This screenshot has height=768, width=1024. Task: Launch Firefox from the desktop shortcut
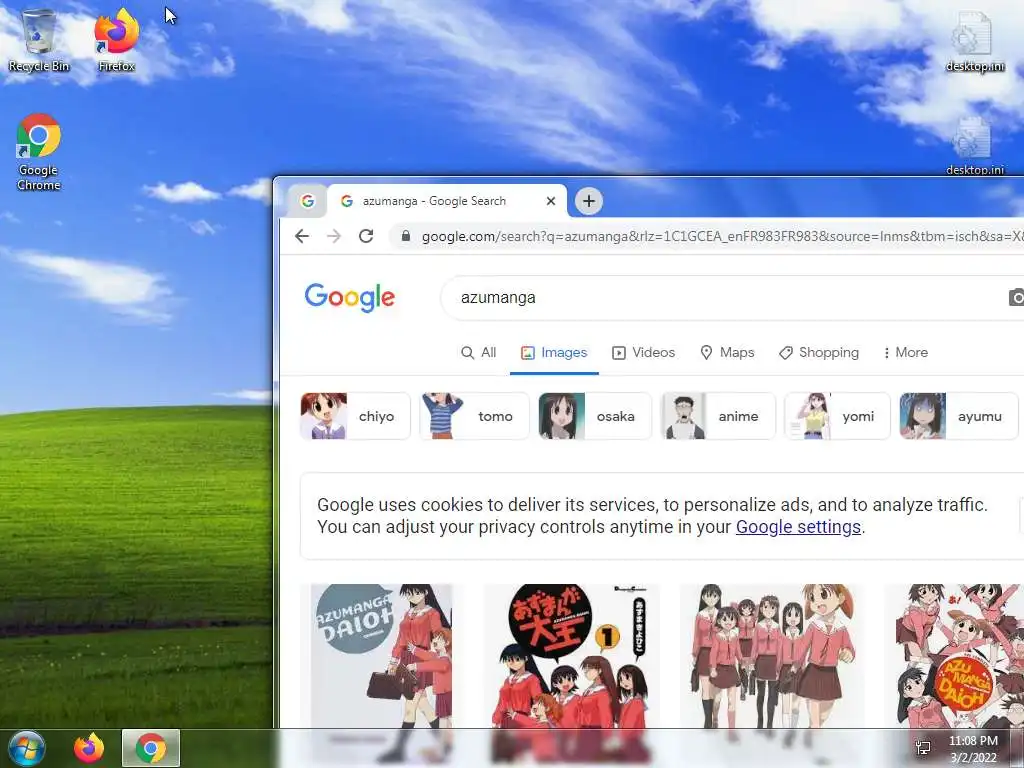point(116,40)
